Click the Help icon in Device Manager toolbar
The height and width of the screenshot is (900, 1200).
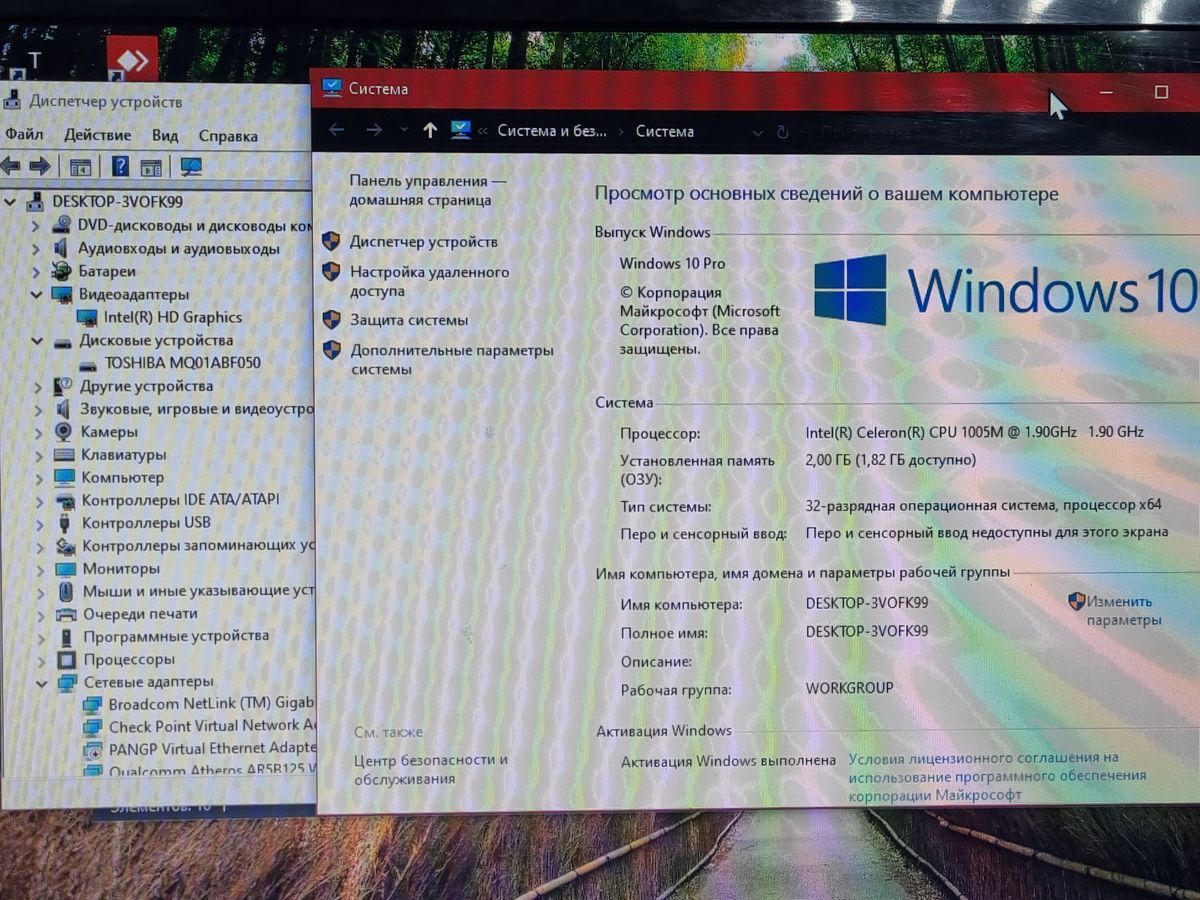pos(120,167)
